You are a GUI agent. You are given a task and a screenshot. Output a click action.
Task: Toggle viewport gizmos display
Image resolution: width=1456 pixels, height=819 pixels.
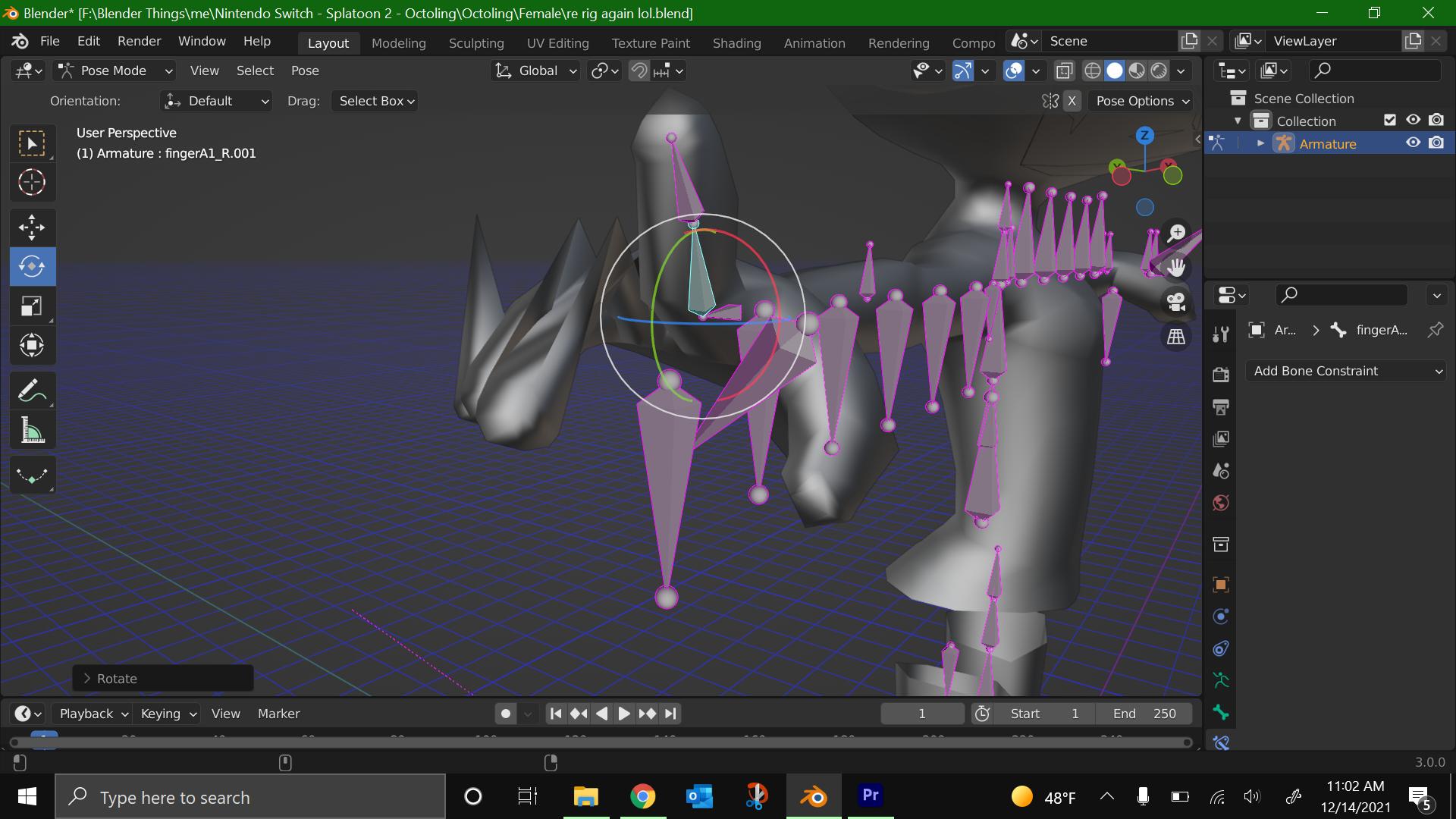pos(963,71)
